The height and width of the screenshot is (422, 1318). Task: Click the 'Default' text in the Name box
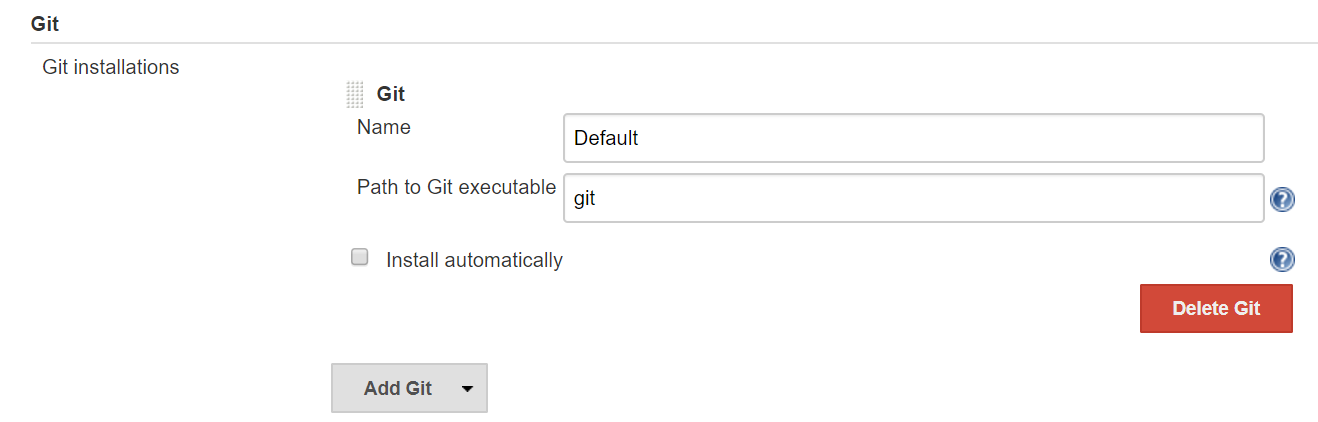606,138
